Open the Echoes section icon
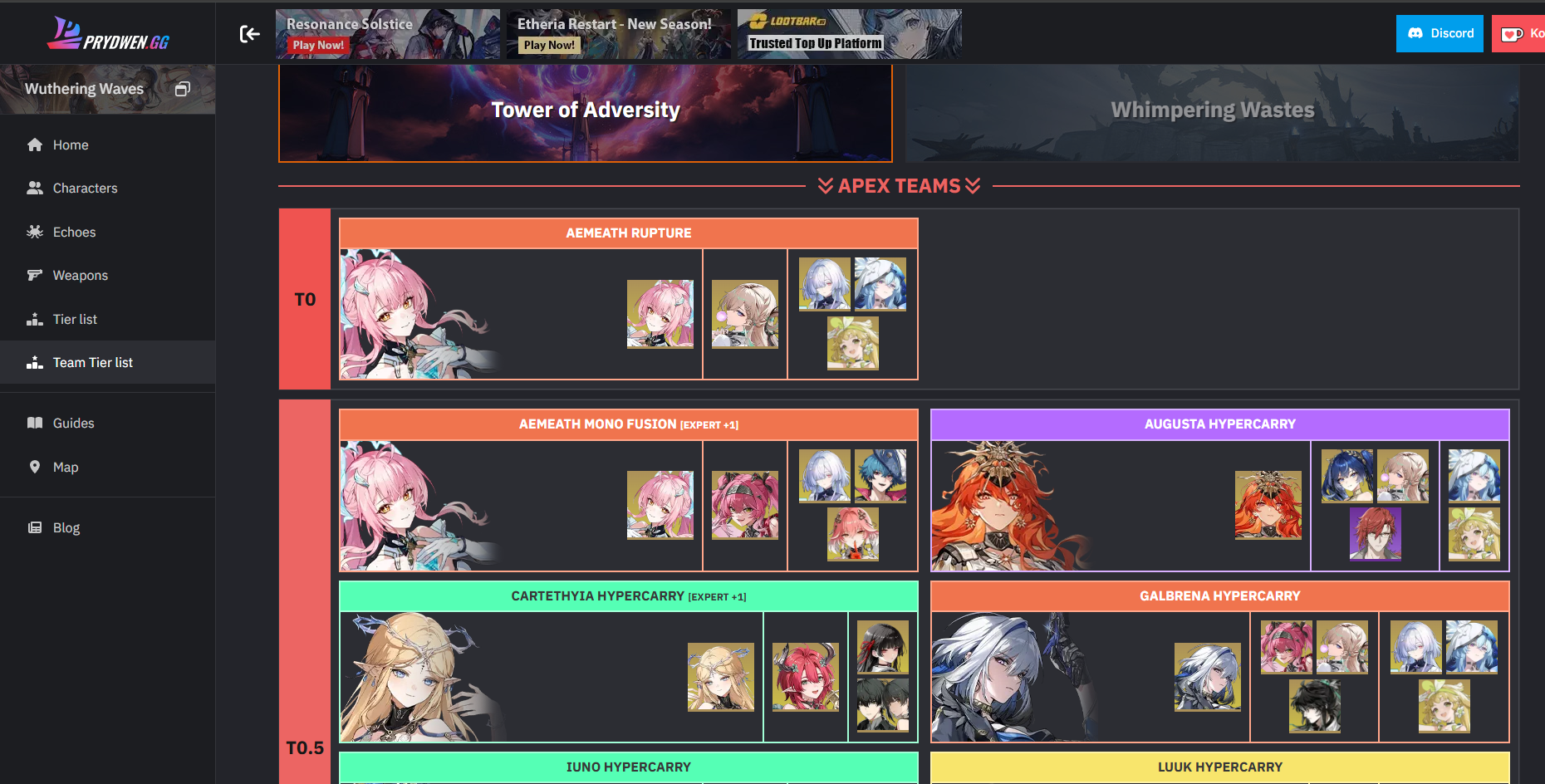Screen dimensions: 1545x784 click(35, 232)
